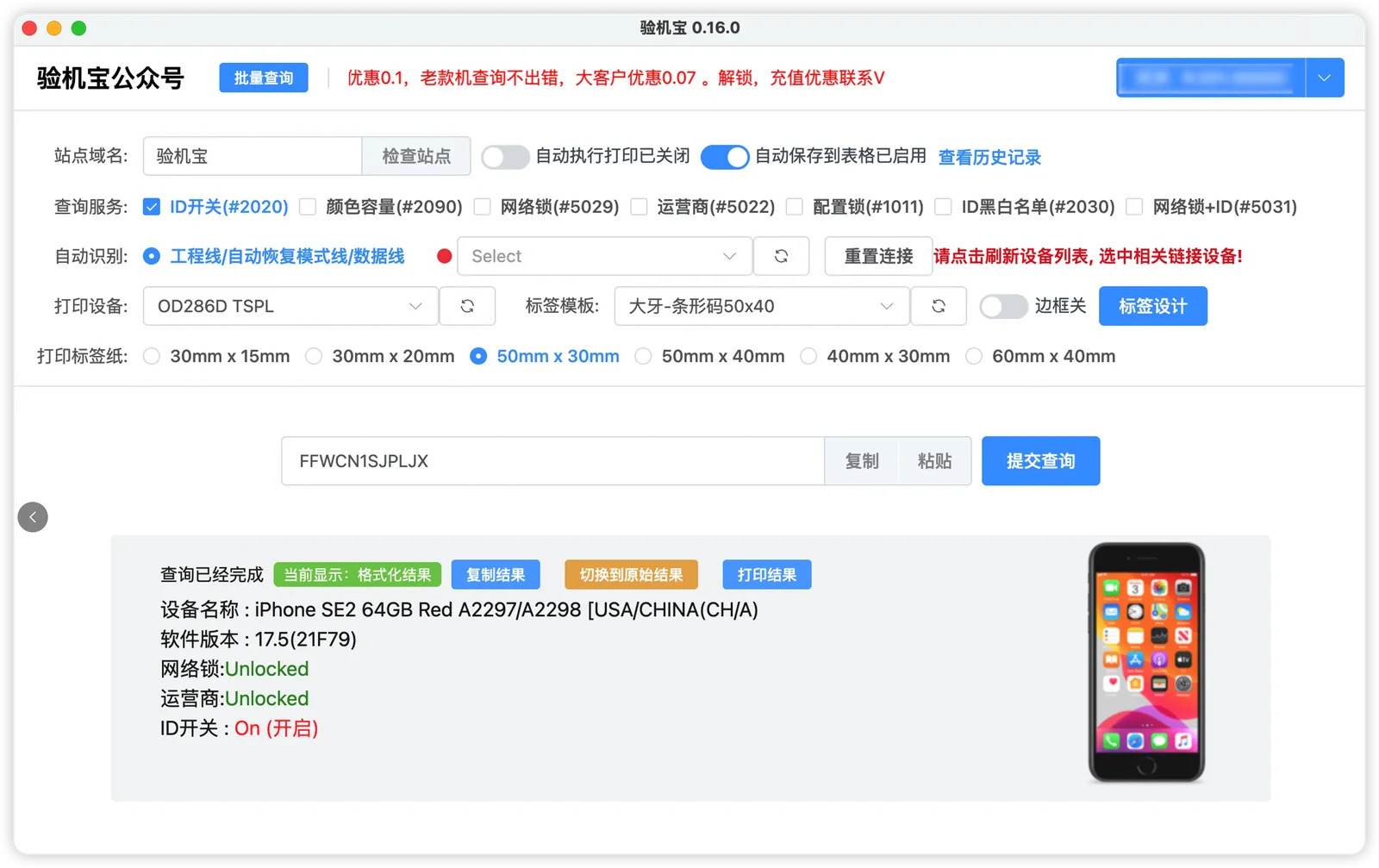Open 查看历史记录 history link
Viewport: 1379px width, 868px height.
point(989,157)
